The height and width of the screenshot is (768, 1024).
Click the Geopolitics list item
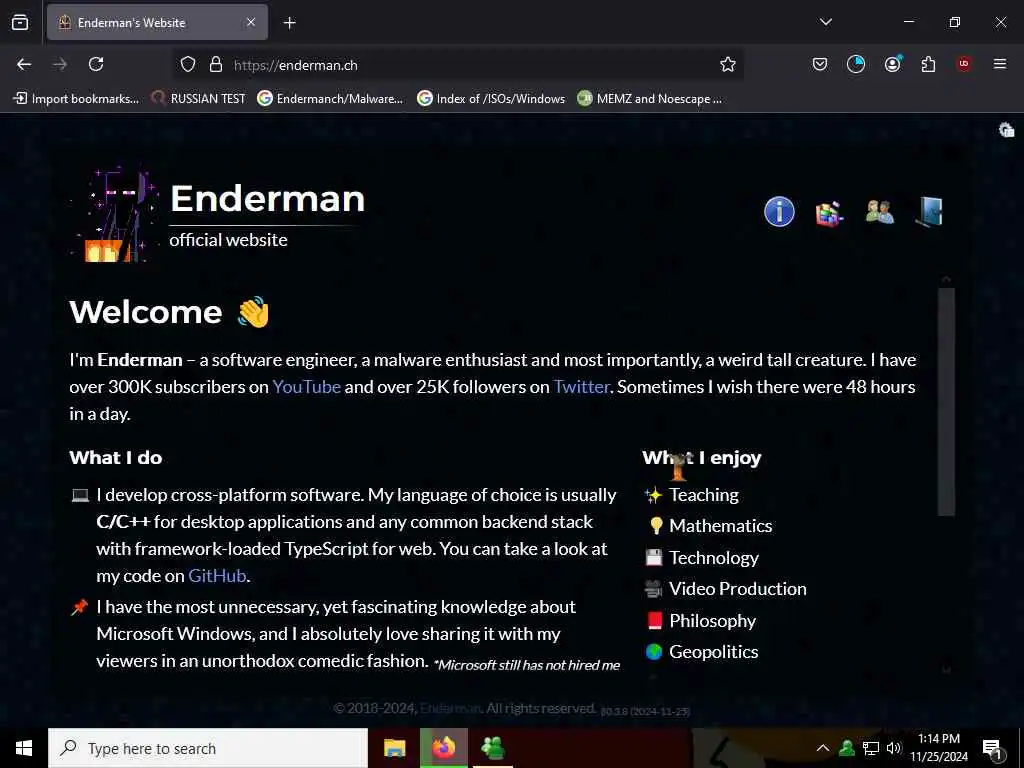click(714, 652)
